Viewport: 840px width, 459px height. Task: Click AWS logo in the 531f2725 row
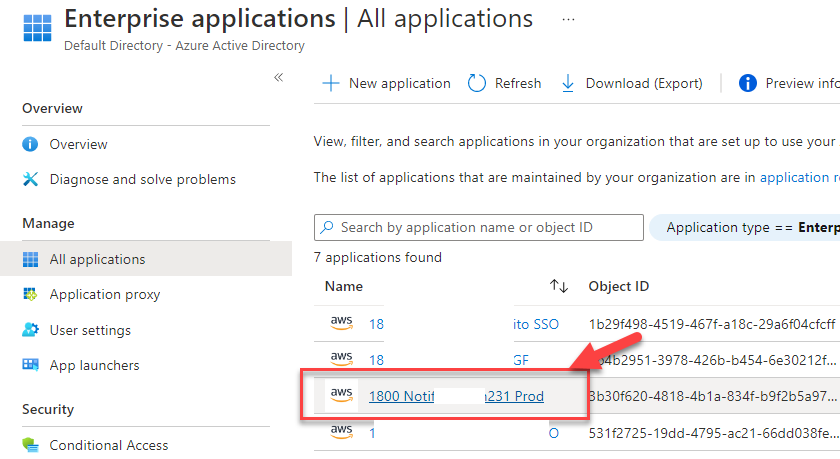(x=341, y=431)
